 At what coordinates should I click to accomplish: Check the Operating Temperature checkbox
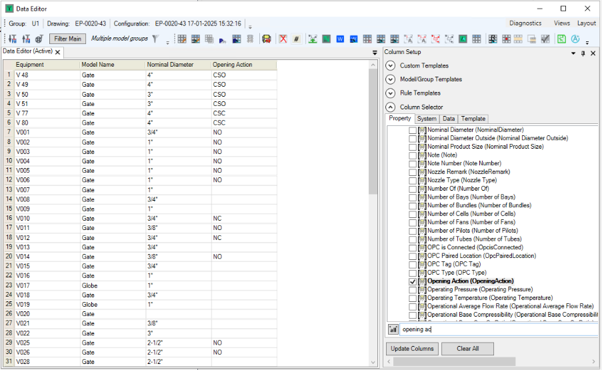413,298
